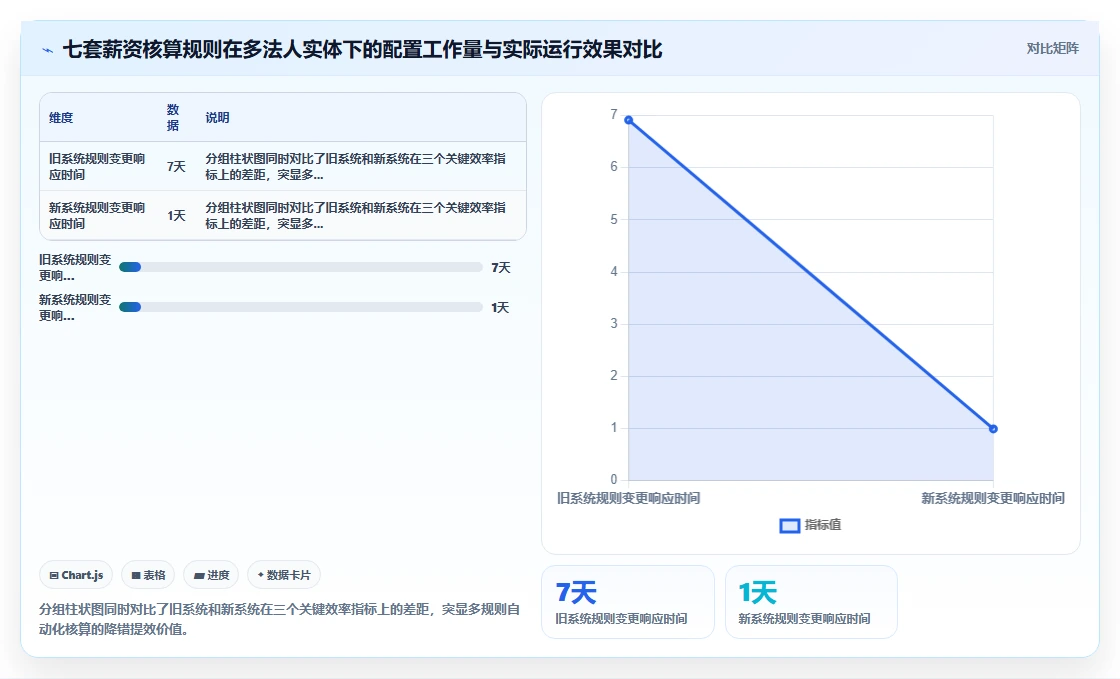This screenshot has height=679, width=1120.
Task: Click the chart data point at value 1
Action: 993,428
